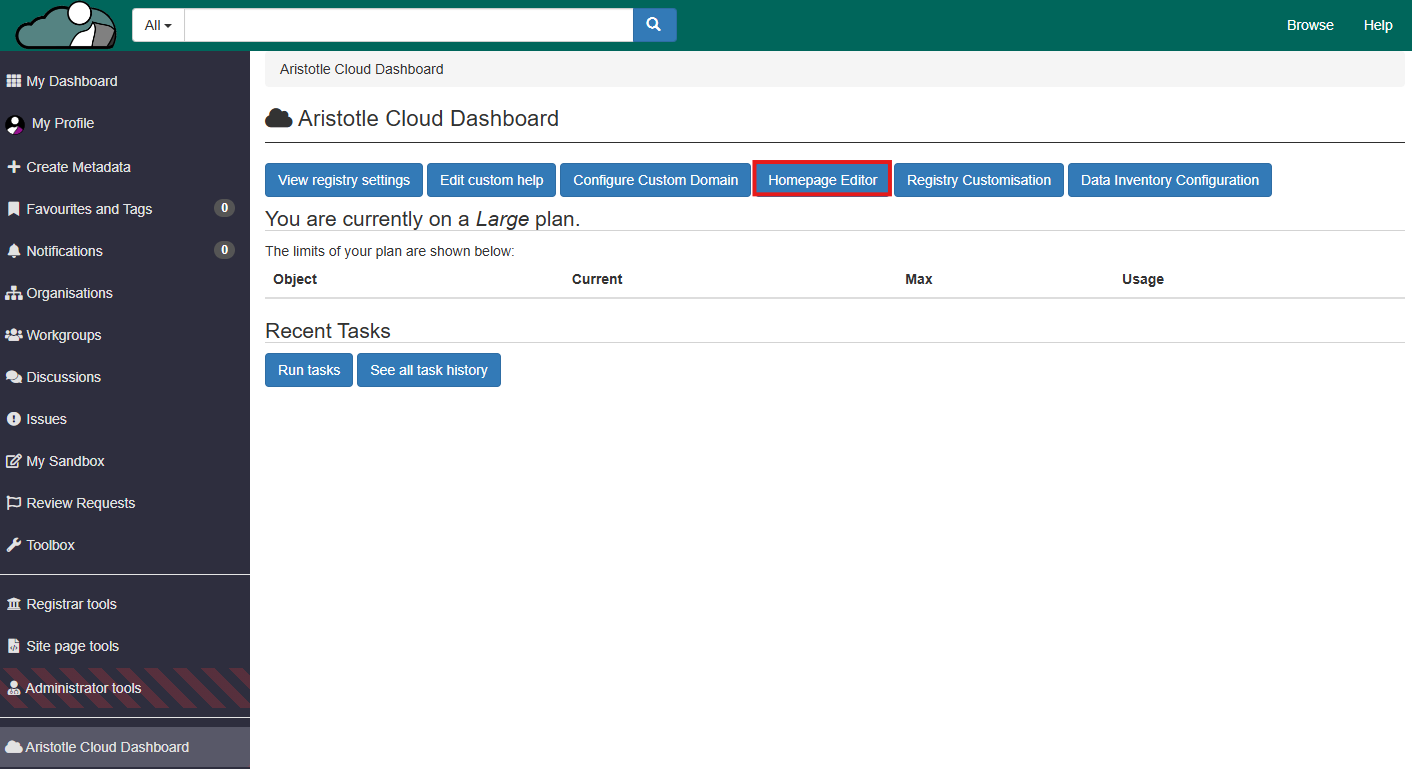
Task: Click the Create Metadata plus icon
Action: tap(14, 167)
